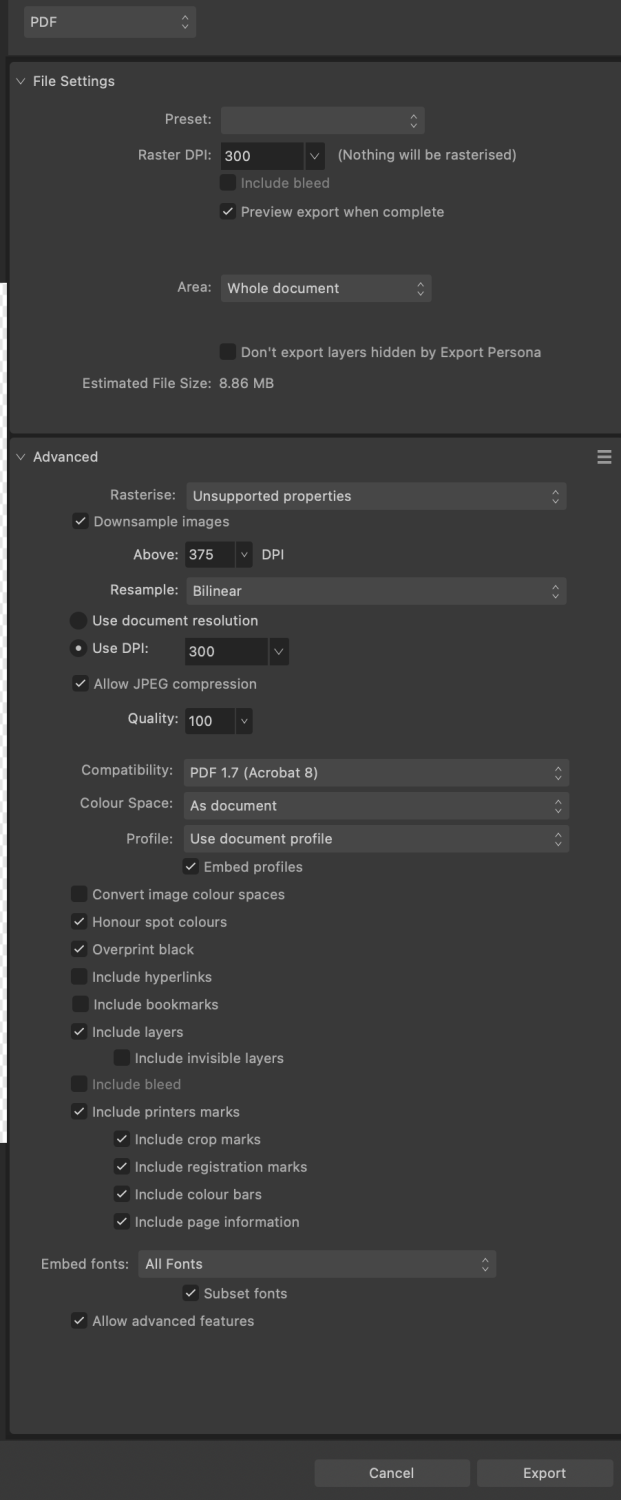Open the Advanced panel options menu

point(604,457)
